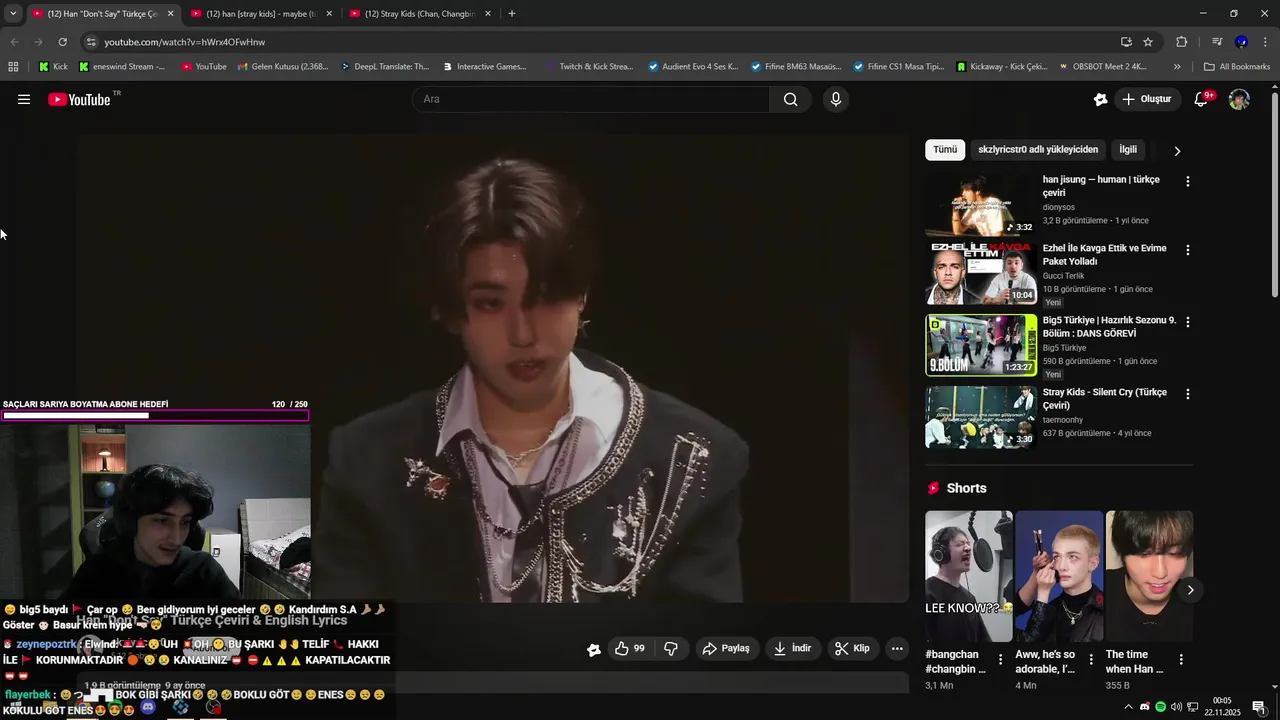1280x720 pixels.
Task: View site information icon in address bar
Action: tap(91, 42)
